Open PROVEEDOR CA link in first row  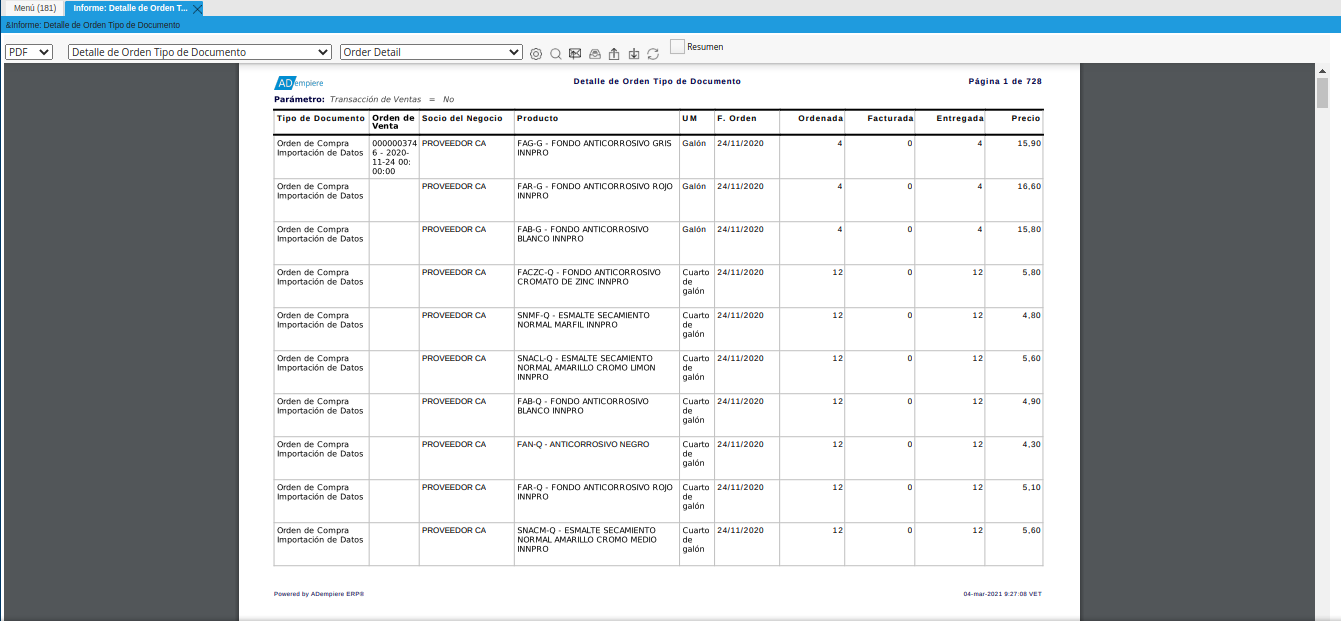pyautogui.click(x=453, y=143)
